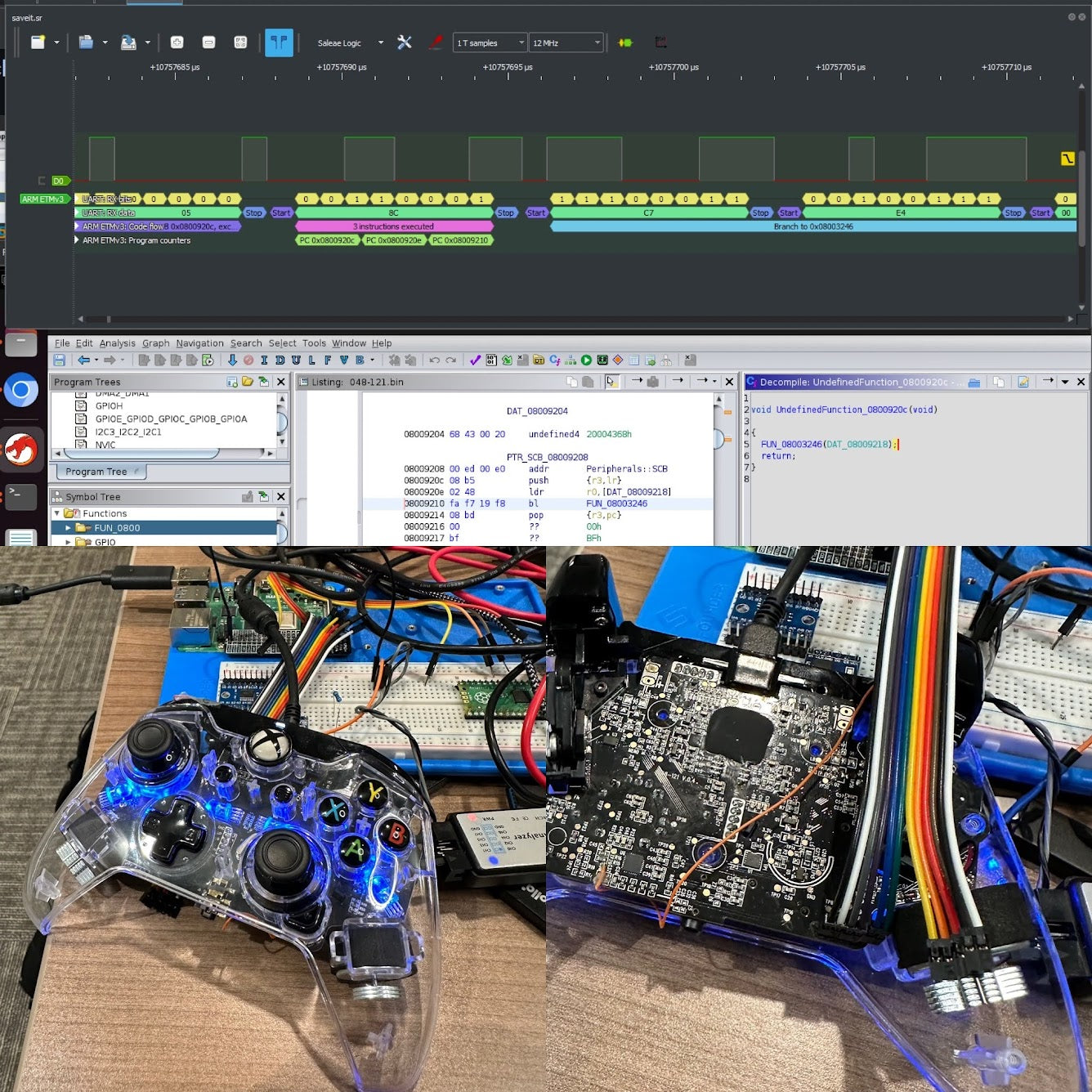Image resolution: width=1092 pixels, height=1092 pixels.
Task: Click the blue down arrow toolbar icon
Action: 232,360
